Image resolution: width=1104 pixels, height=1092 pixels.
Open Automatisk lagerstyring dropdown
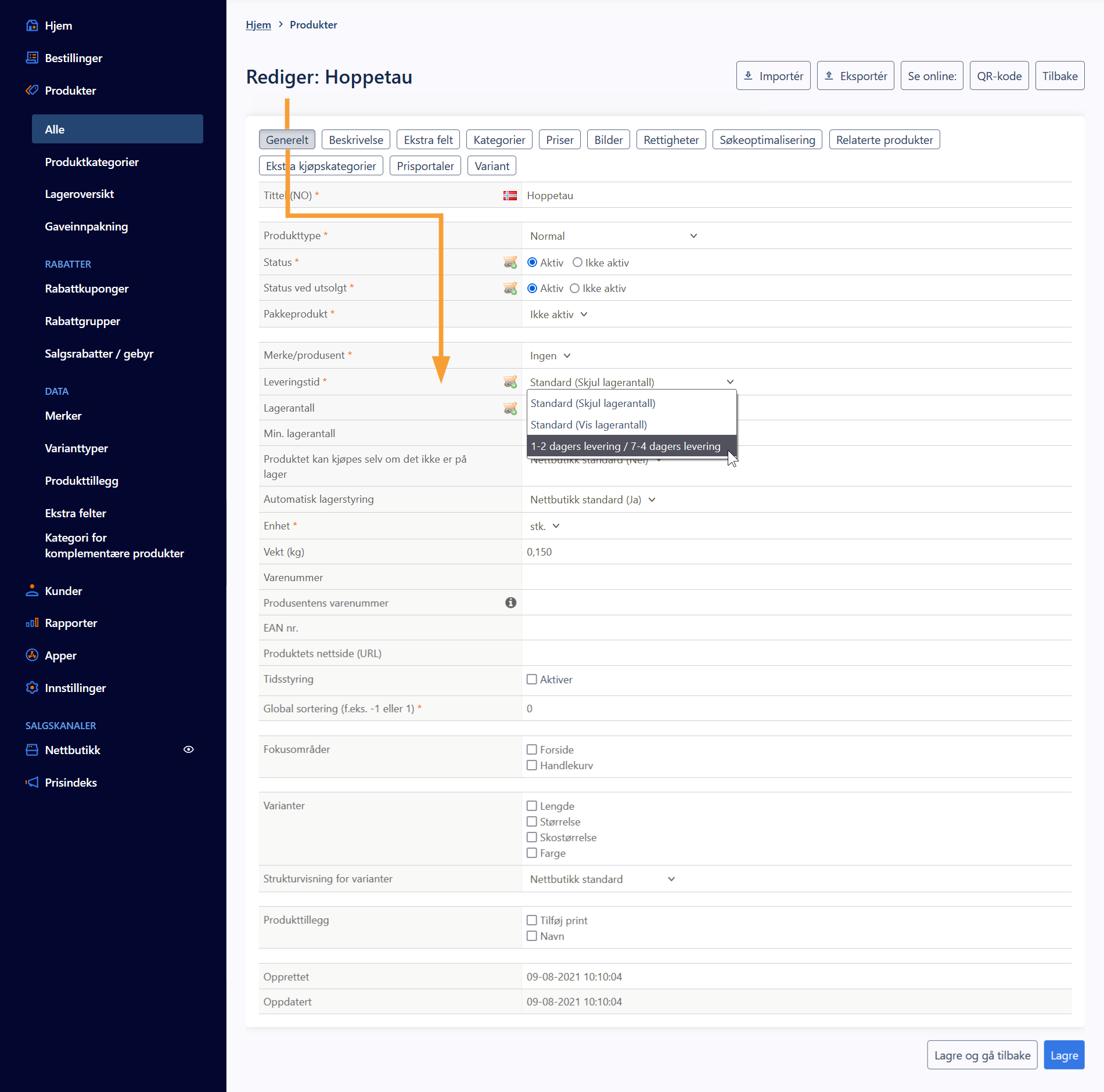pyautogui.click(x=593, y=500)
